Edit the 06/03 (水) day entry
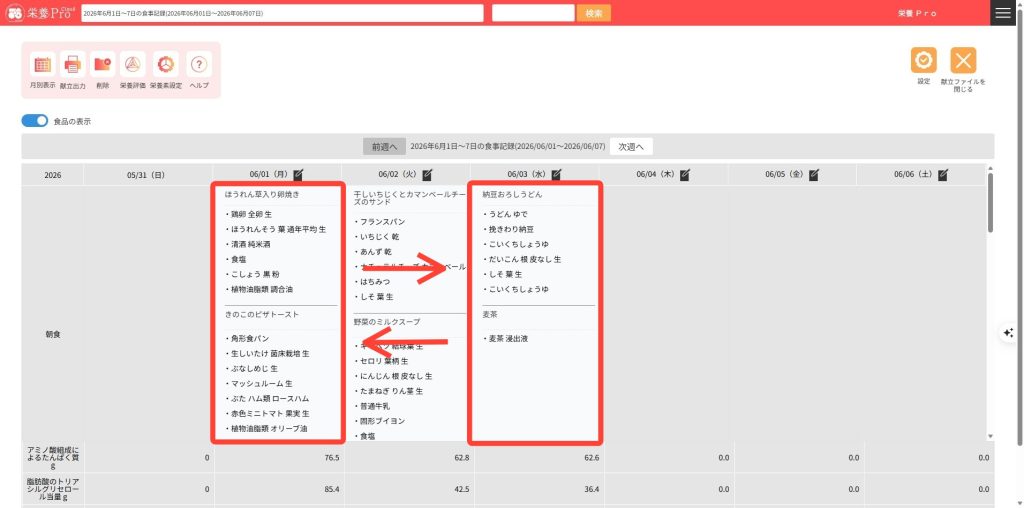The image size is (1024, 508). click(x=556, y=175)
